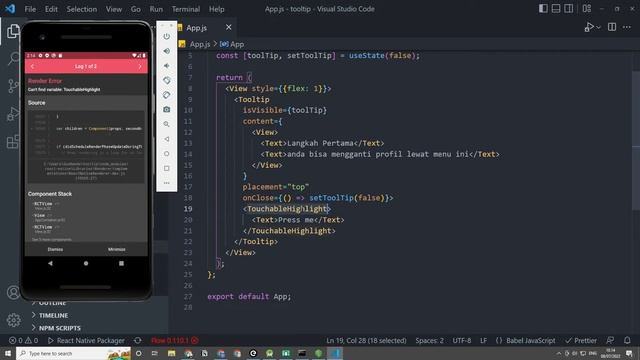Click emulator toolbar home circle
The image size is (640, 360).
tap(167, 153)
